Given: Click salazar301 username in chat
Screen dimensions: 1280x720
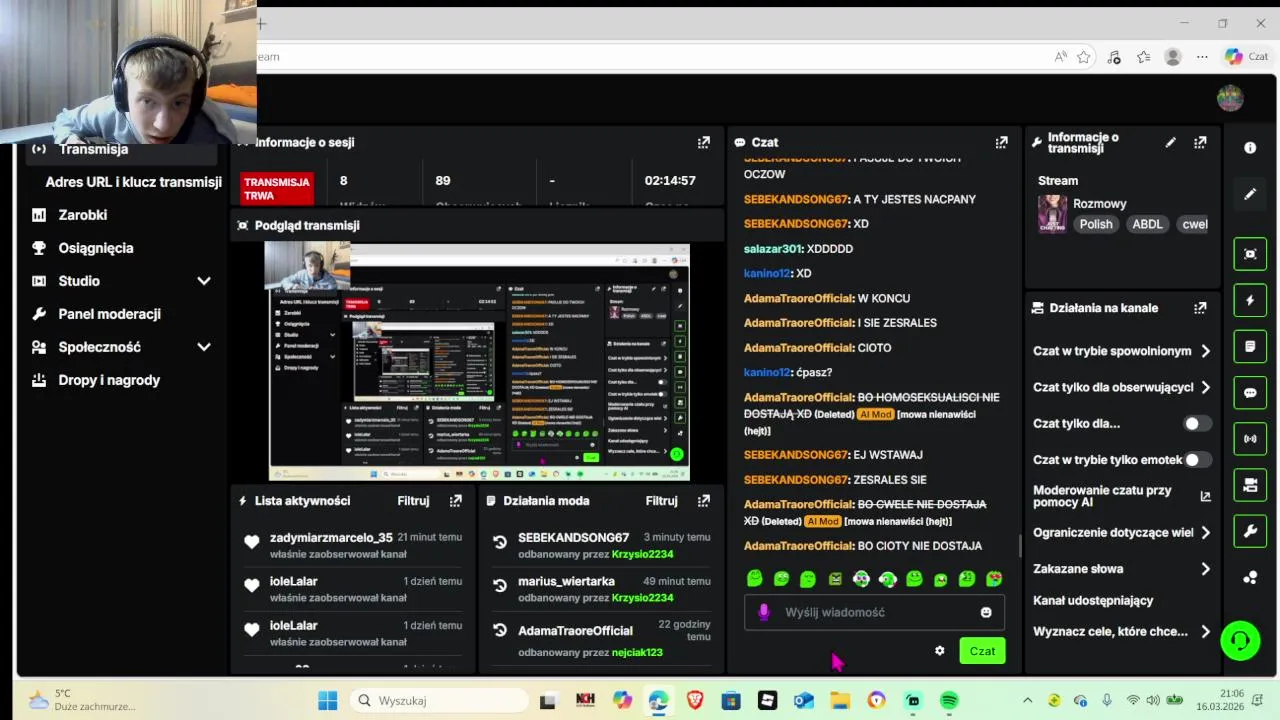Looking at the screenshot, I should click(772, 249).
